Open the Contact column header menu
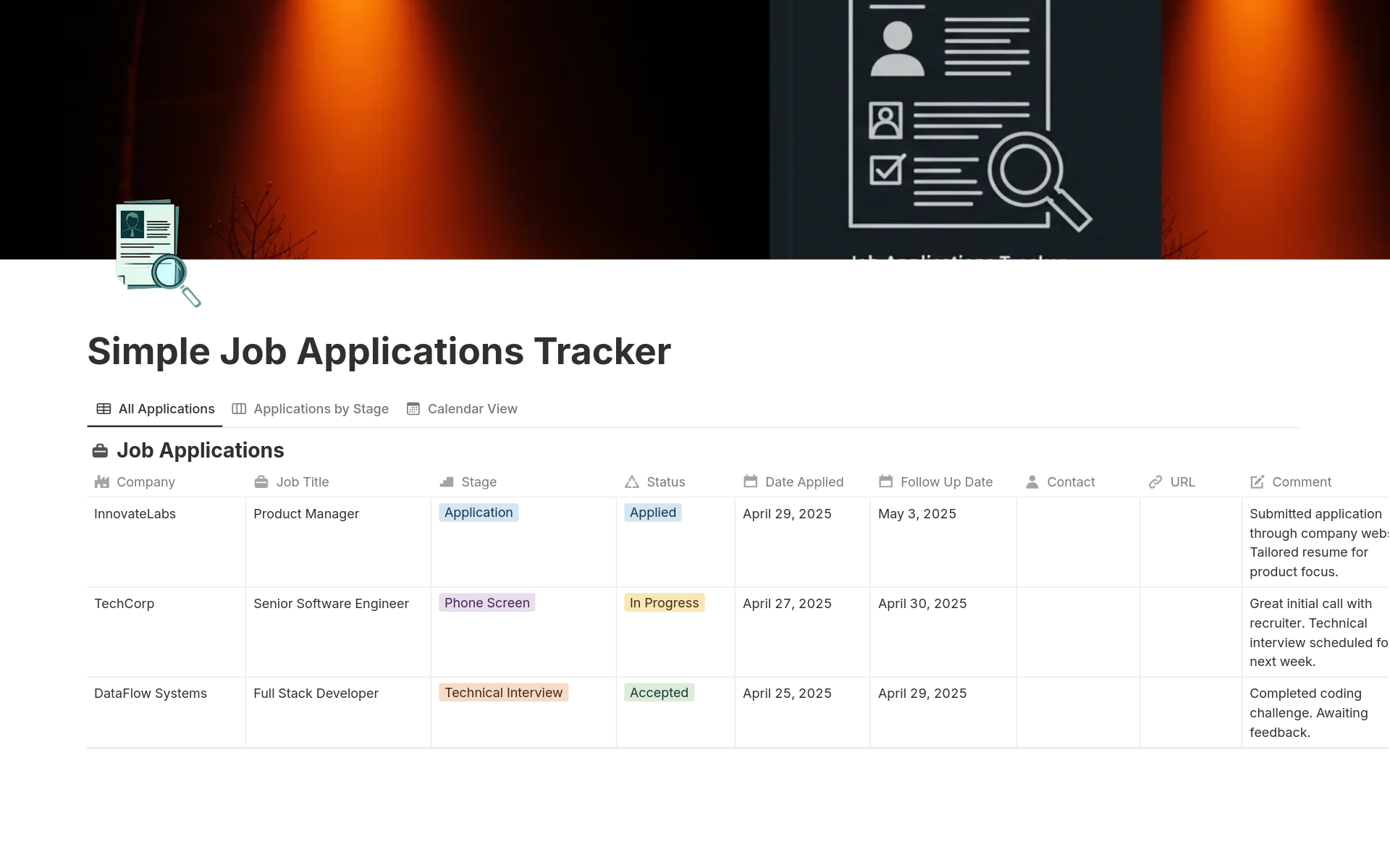The width and height of the screenshot is (1390, 868). point(1079,482)
